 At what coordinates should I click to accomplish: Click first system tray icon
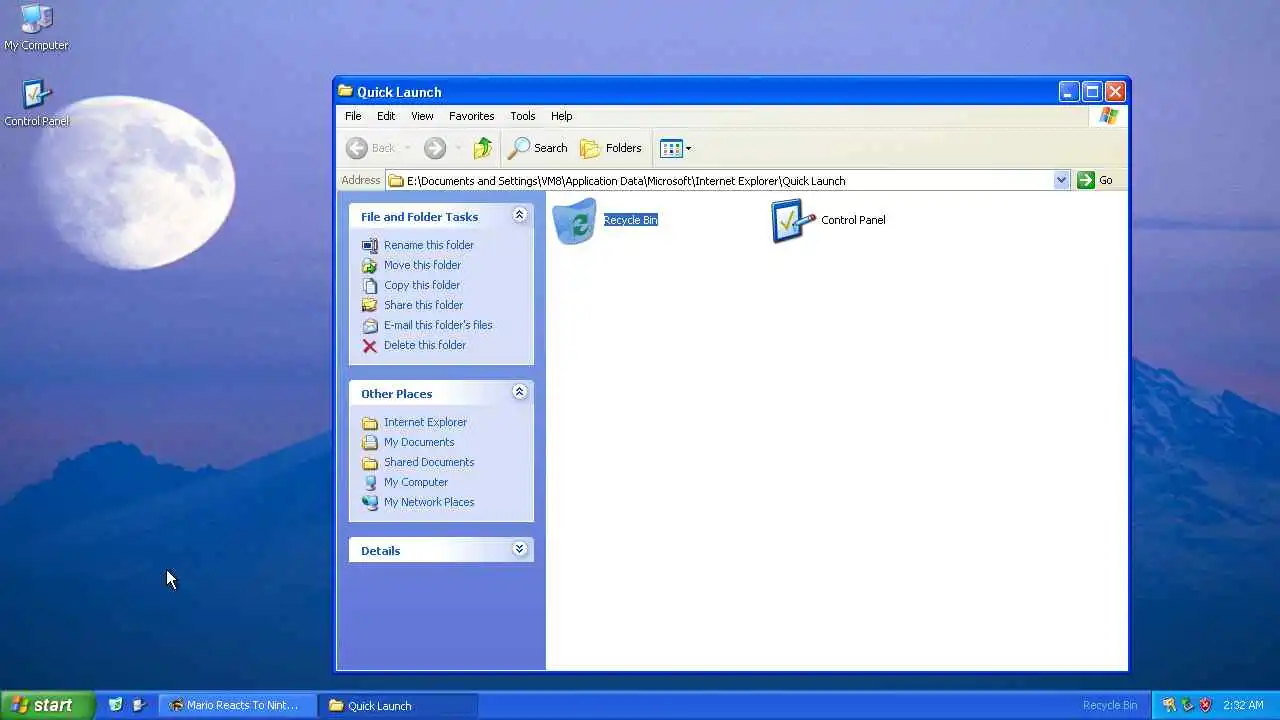(x=1169, y=705)
